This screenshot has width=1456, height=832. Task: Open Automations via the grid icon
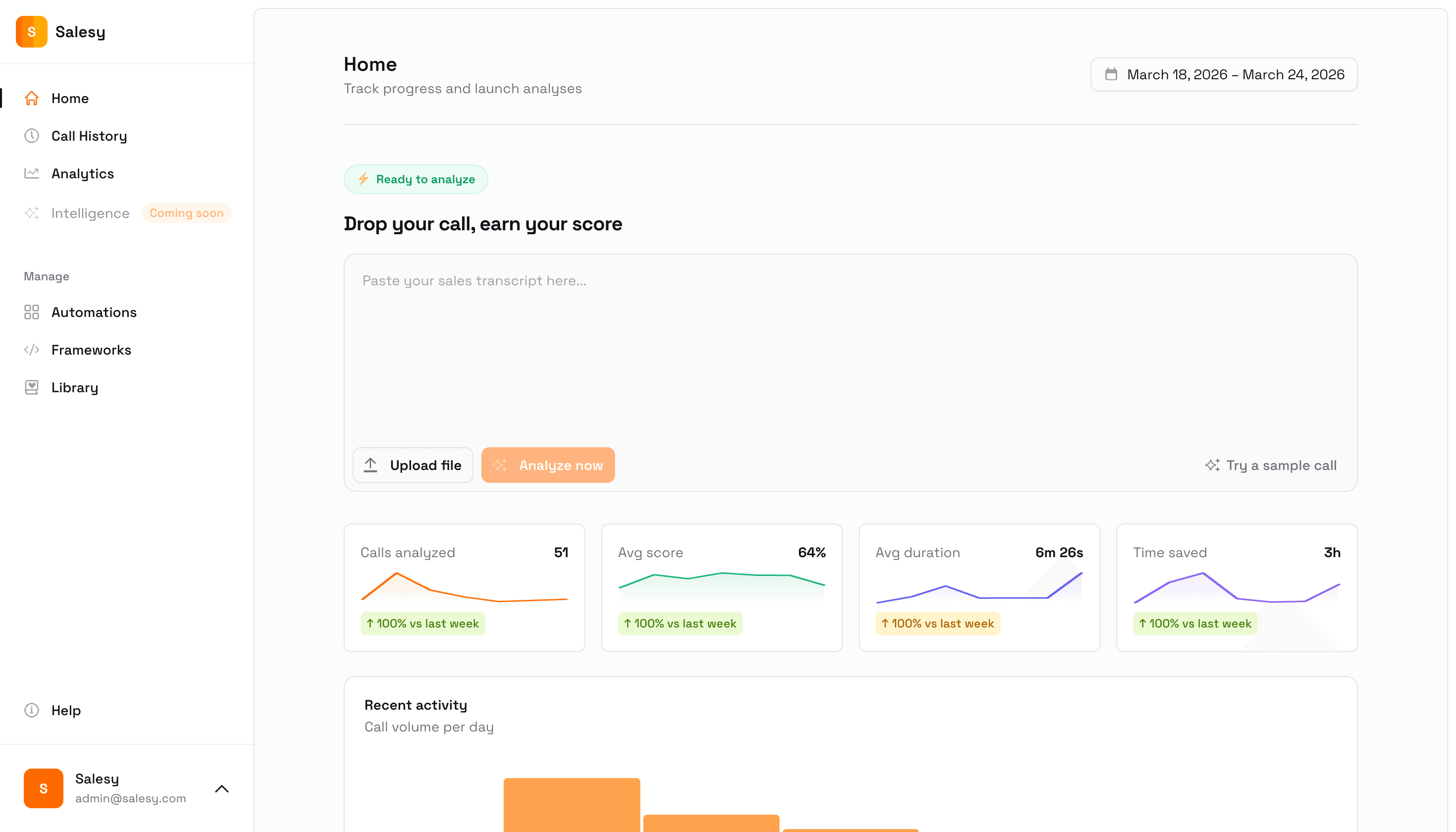coord(31,312)
